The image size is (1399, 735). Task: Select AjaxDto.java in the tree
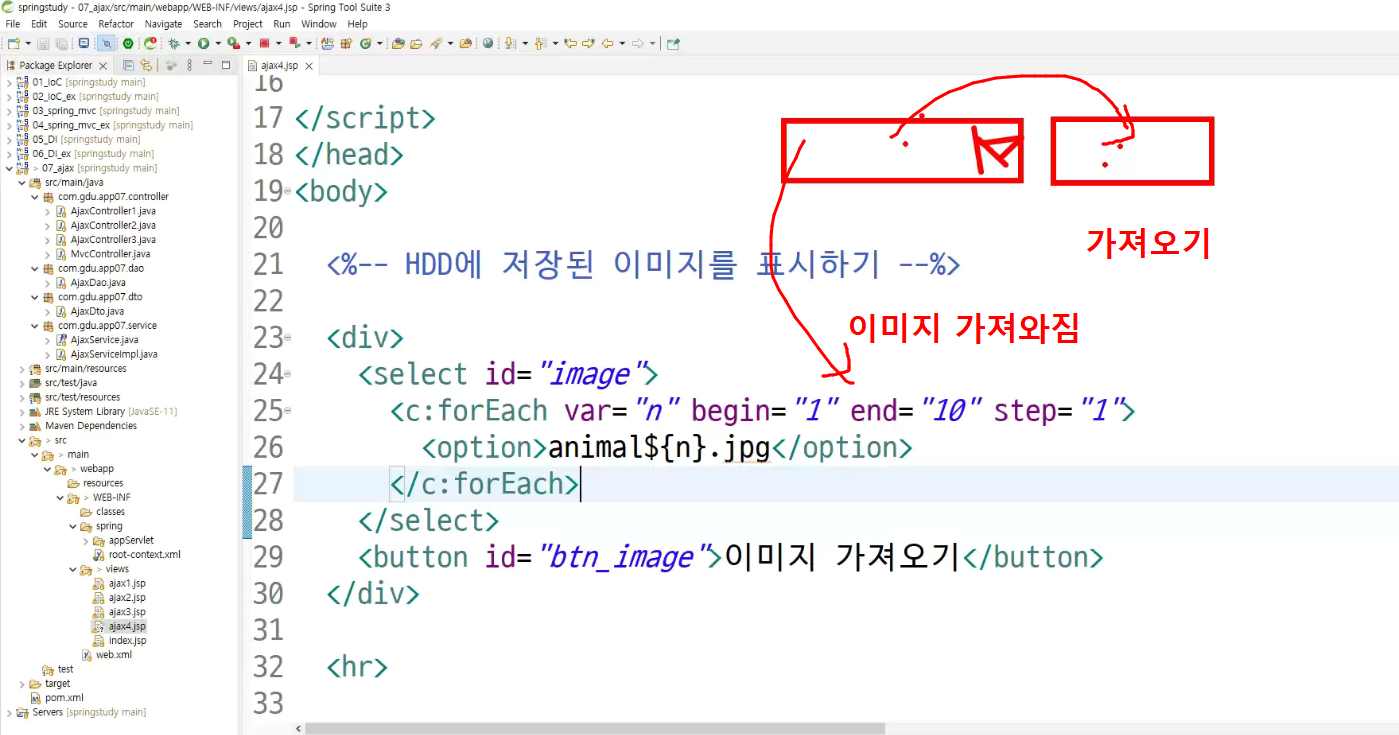click(x=96, y=311)
